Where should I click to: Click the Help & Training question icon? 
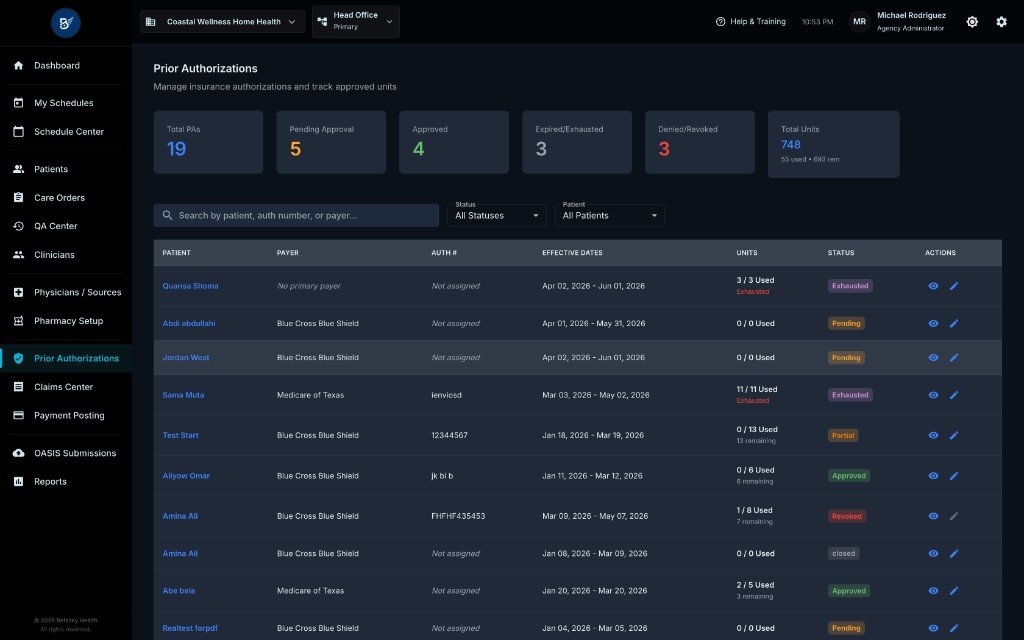coord(720,22)
